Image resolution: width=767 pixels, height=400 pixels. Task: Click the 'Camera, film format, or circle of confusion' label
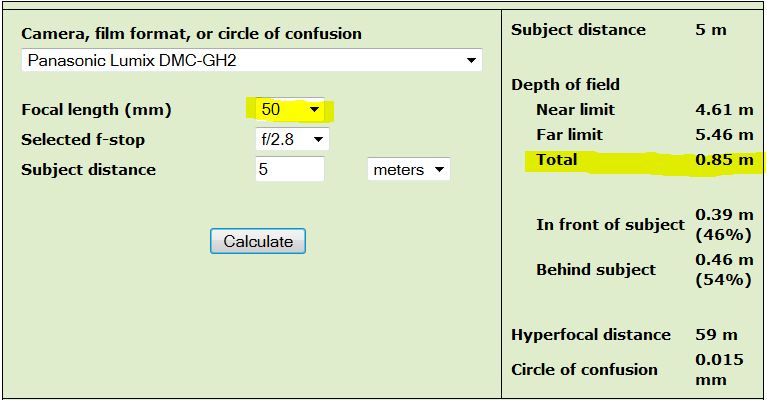[x=191, y=33]
